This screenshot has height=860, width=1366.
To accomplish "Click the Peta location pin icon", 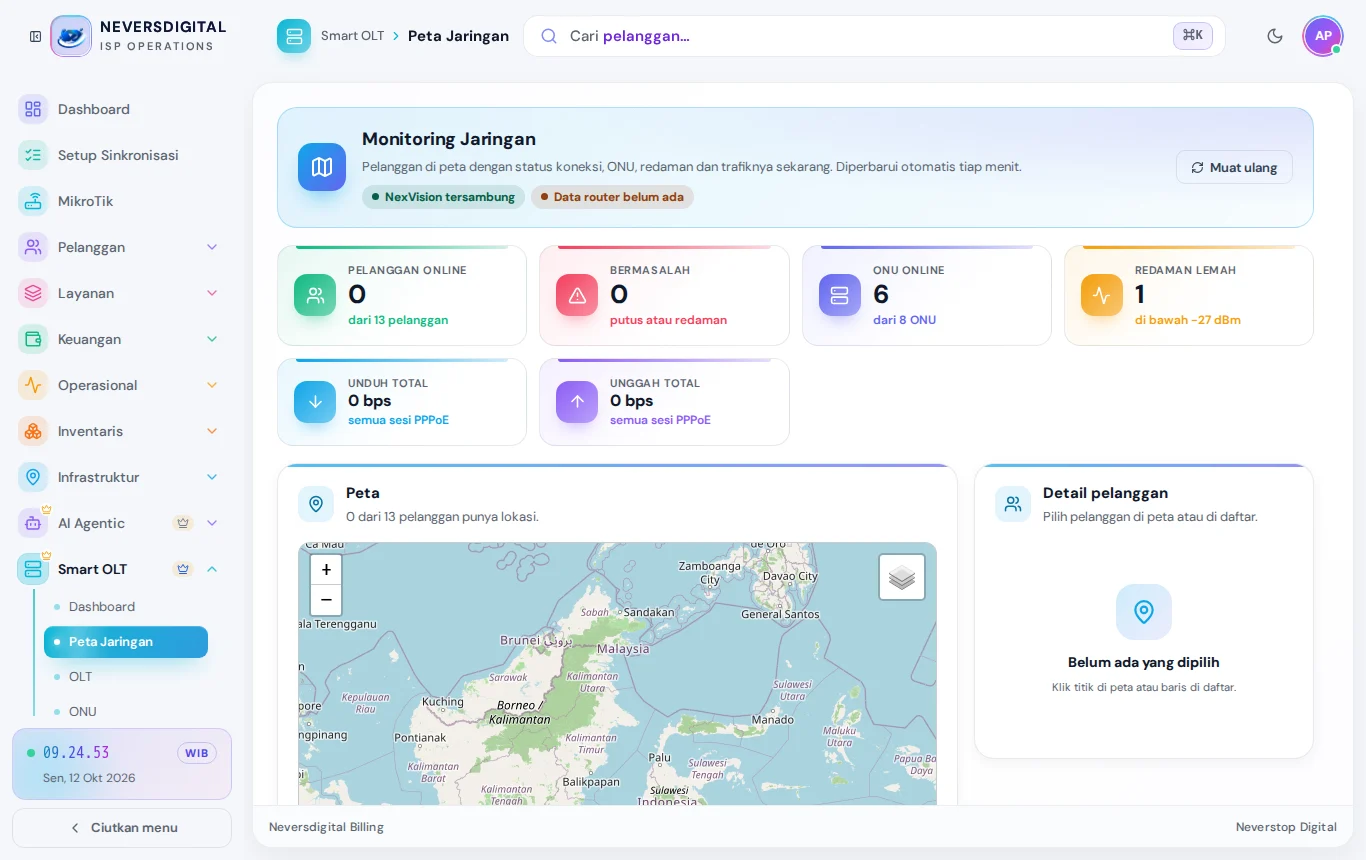I will (x=316, y=504).
